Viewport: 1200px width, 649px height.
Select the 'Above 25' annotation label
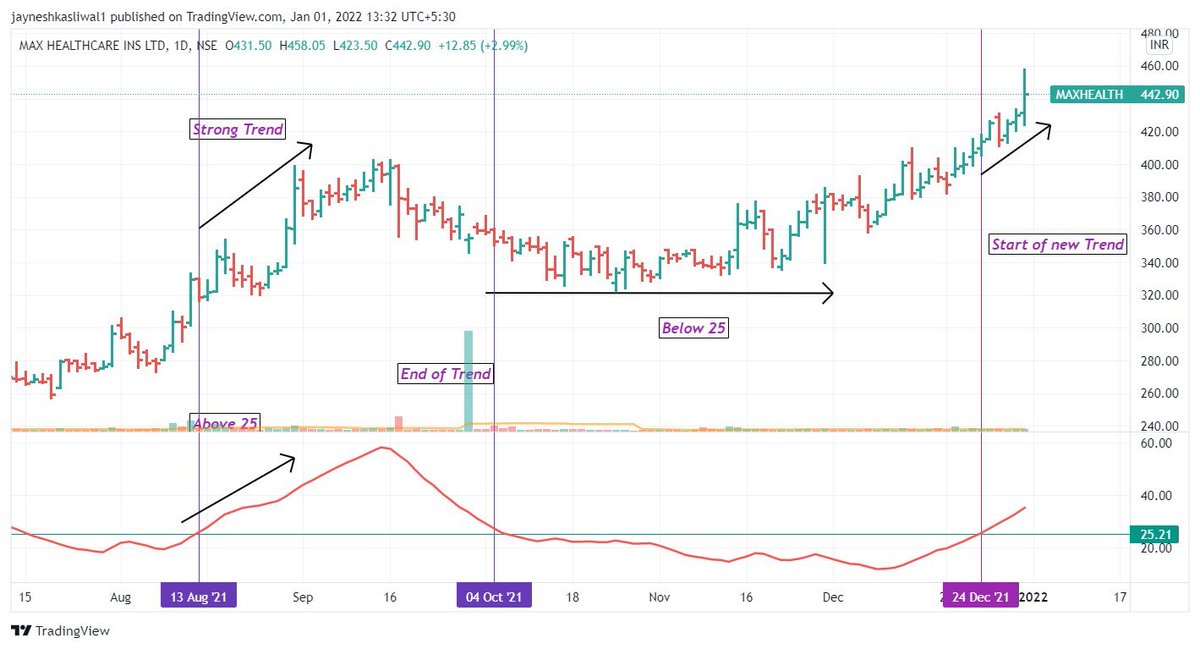[224, 424]
